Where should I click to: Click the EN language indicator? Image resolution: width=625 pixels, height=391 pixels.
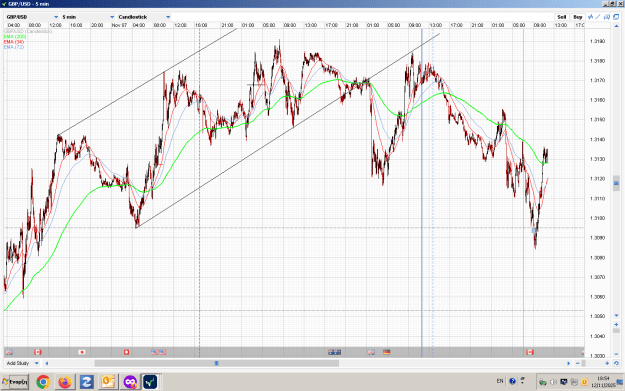pyautogui.click(x=500, y=381)
